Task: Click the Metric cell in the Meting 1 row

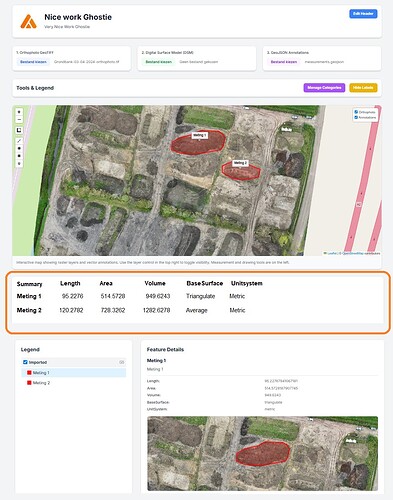Action: (237, 296)
